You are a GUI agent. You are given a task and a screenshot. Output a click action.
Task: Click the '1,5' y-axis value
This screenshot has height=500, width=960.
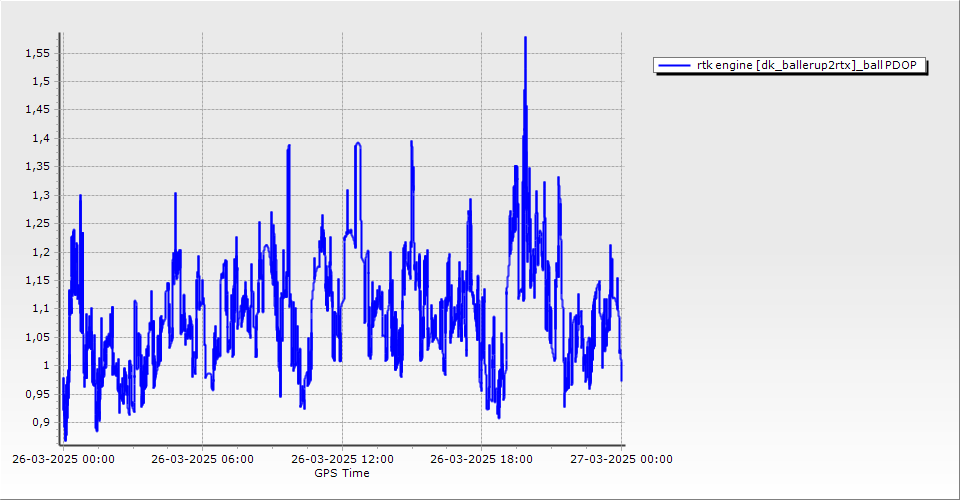click(x=40, y=81)
